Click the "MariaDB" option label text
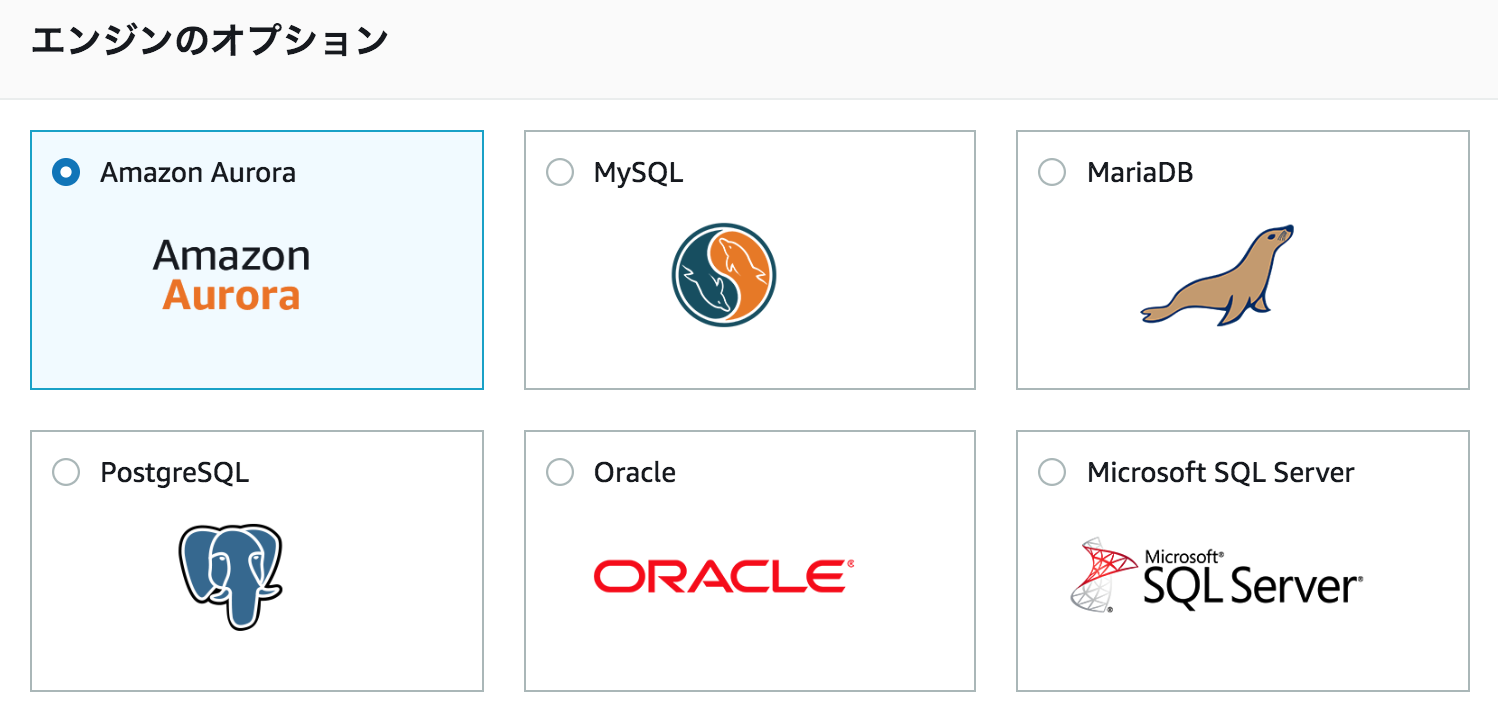Viewport: 1498px width, 726px height. coord(1140,173)
